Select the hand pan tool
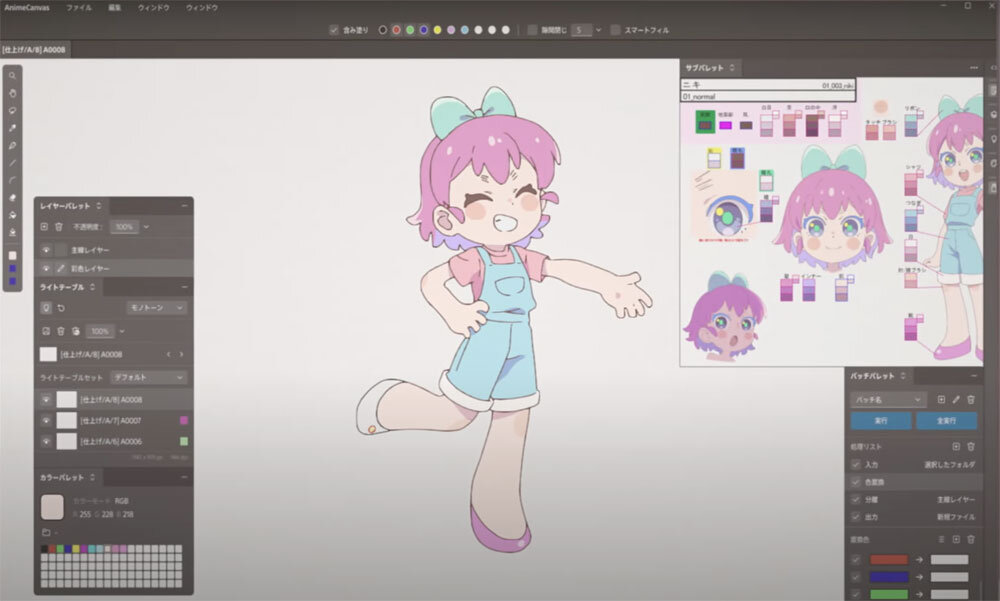 [x=12, y=93]
